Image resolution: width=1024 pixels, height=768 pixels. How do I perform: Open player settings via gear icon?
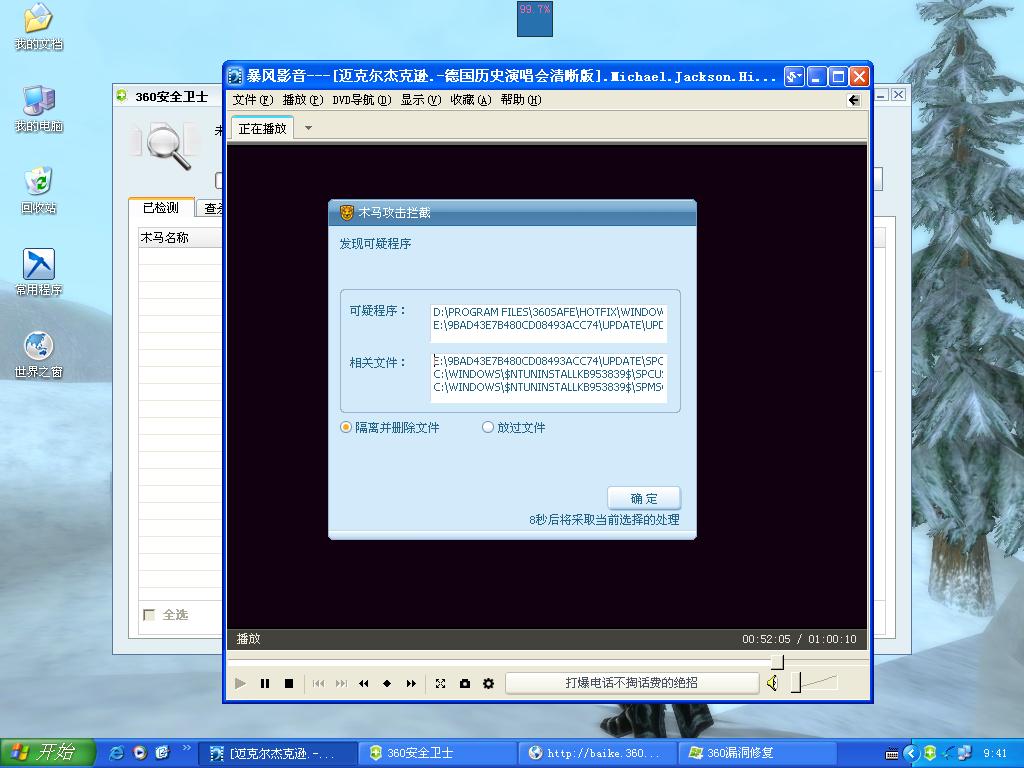[x=488, y=683]
